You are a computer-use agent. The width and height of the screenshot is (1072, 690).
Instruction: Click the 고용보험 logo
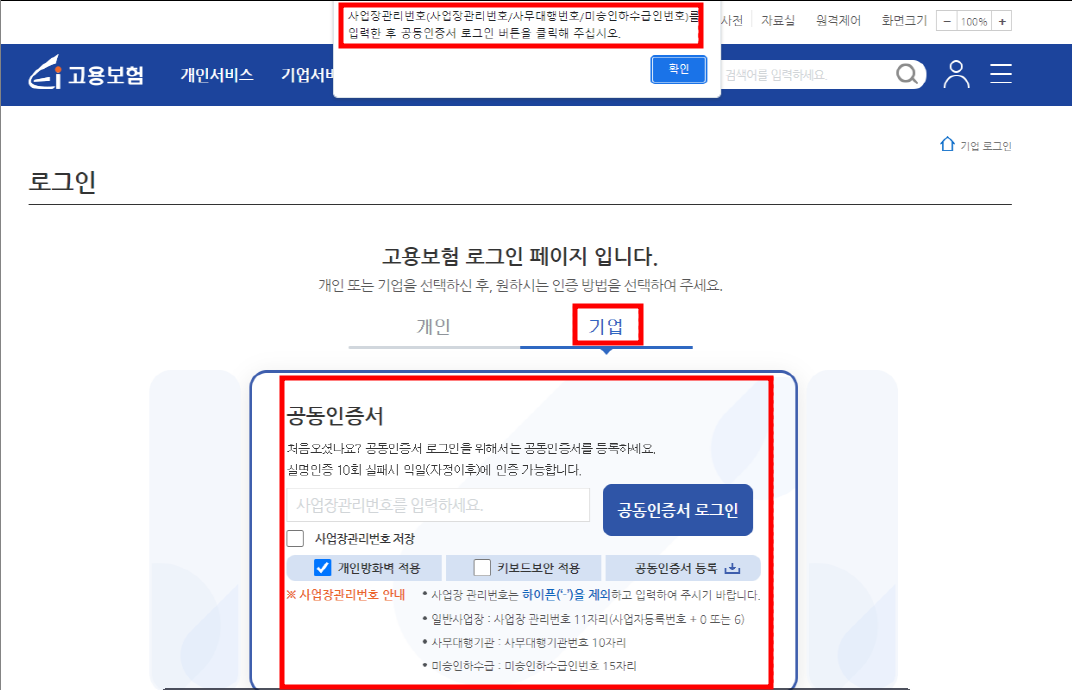click(88, 73)
